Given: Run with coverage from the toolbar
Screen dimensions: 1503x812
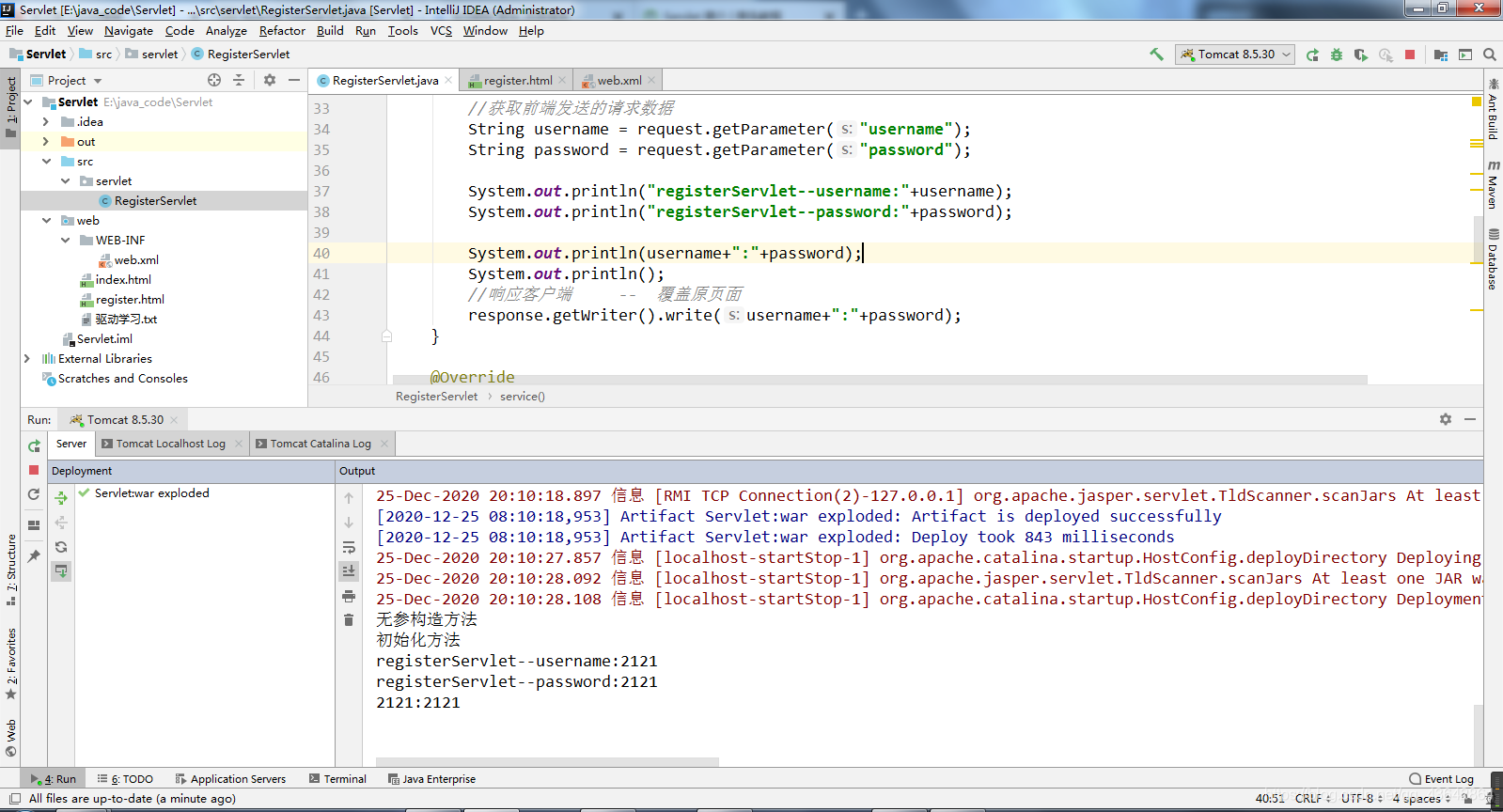Looking at the screenshot, I should 1361,55.
